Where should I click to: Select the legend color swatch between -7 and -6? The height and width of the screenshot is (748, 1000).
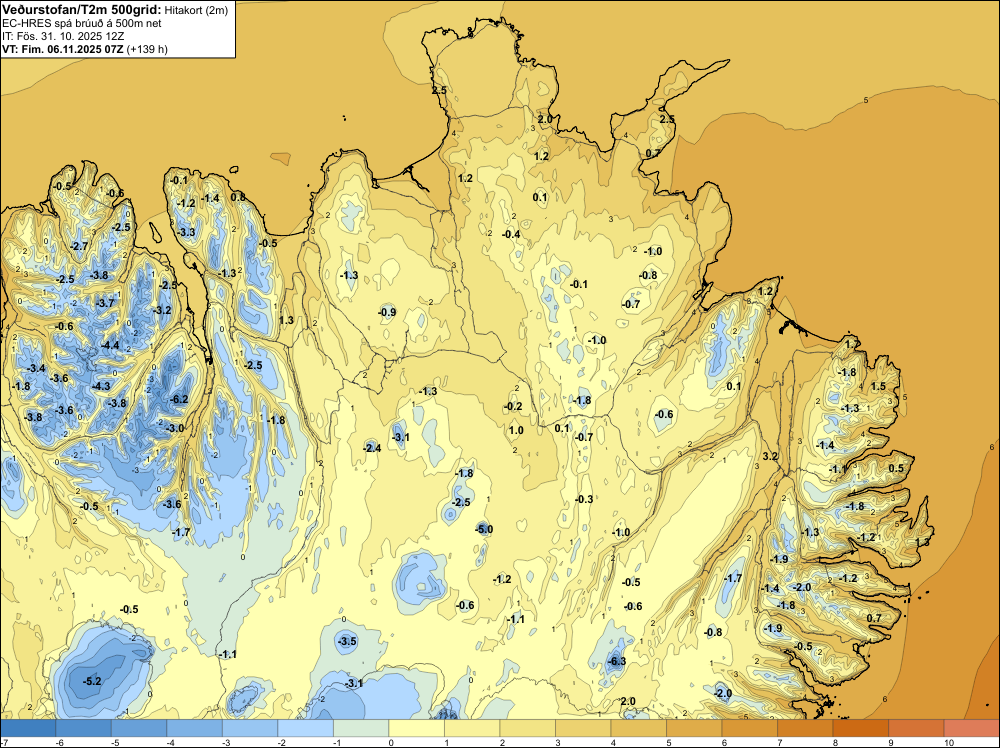click(x=28, y=728)
